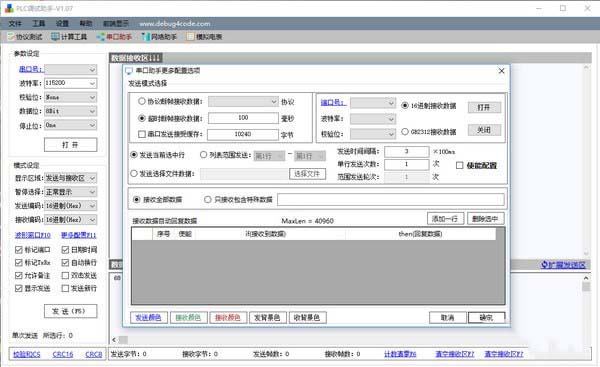
Task: Click 打开 button in the dialog
Action: coord(484,107)
